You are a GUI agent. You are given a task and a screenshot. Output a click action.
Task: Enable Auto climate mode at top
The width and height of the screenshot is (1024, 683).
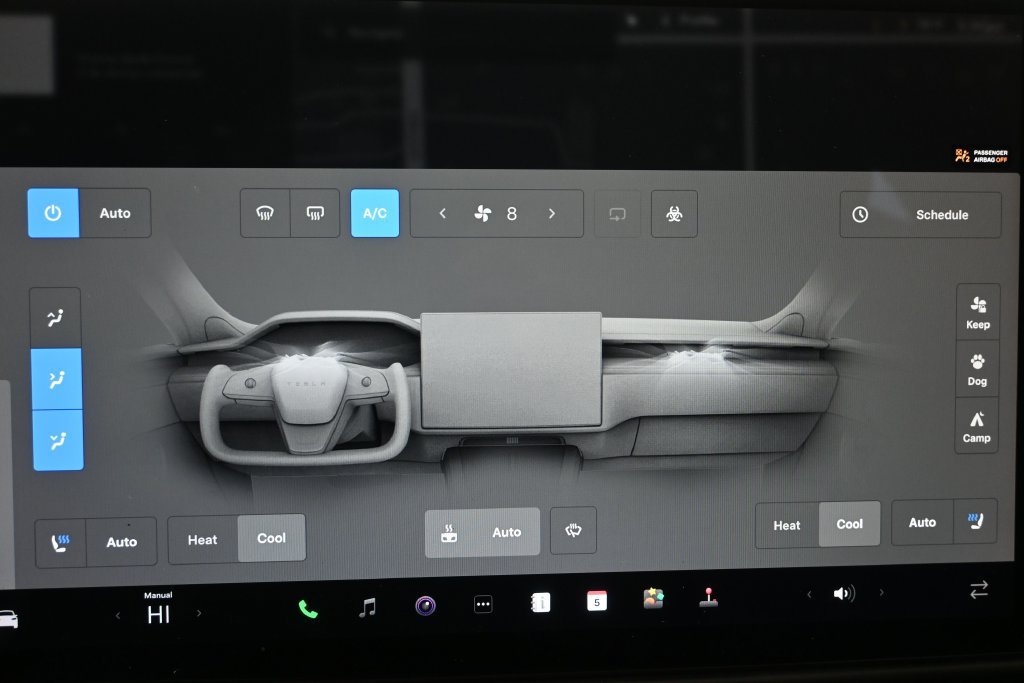[115, 213]
